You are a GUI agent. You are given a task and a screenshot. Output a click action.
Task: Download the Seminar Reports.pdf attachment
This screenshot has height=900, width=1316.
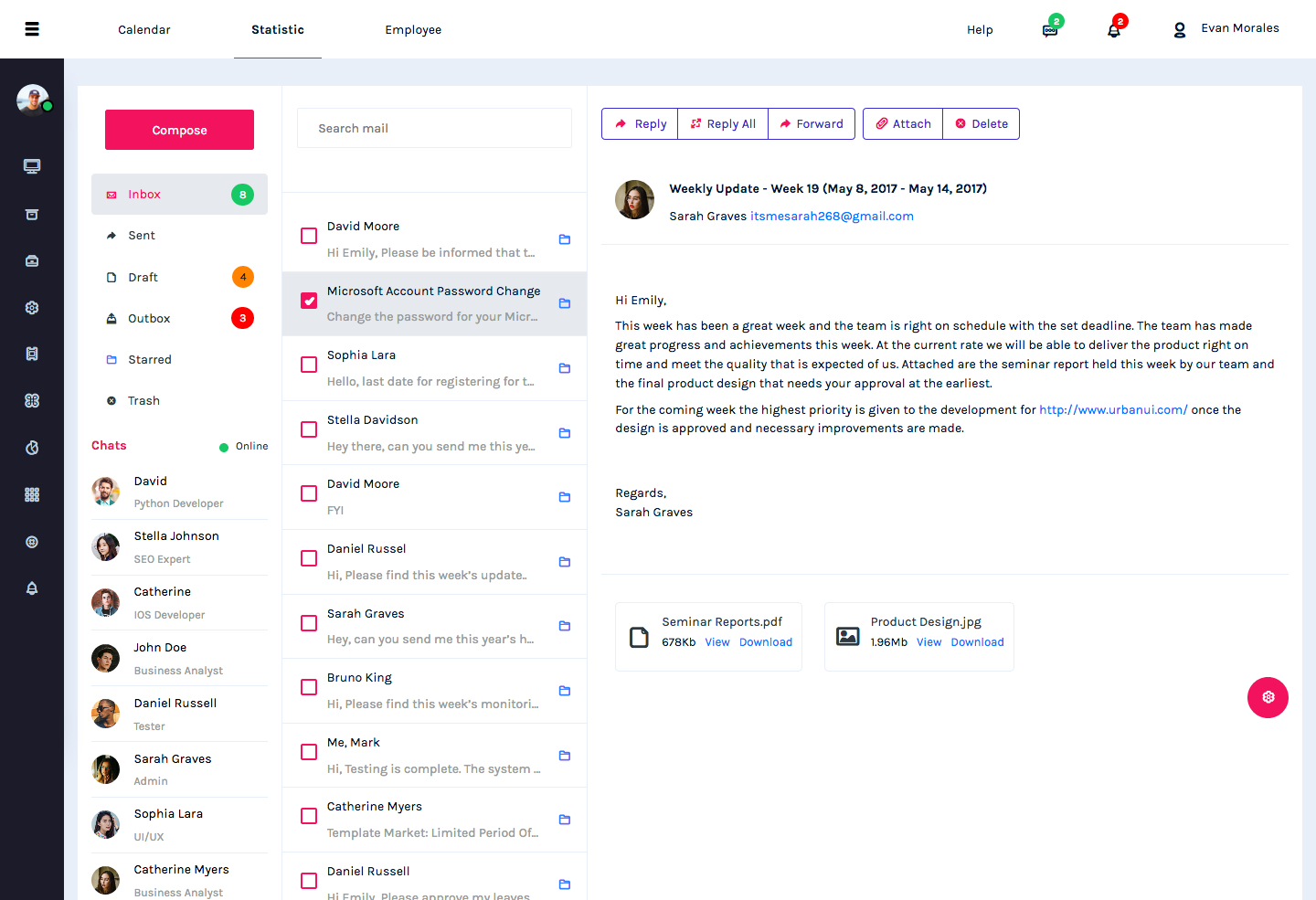pos(765,642)
